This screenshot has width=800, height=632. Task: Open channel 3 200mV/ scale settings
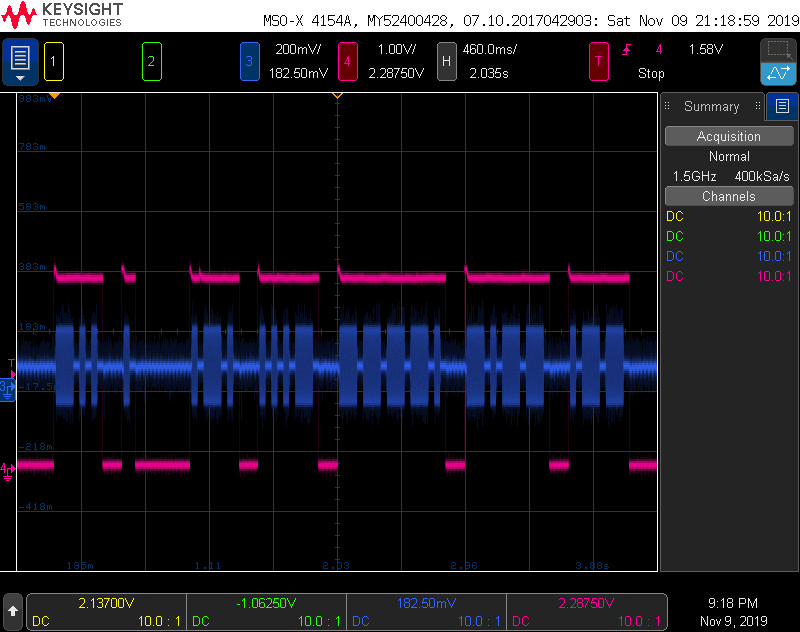click(300, 49)
